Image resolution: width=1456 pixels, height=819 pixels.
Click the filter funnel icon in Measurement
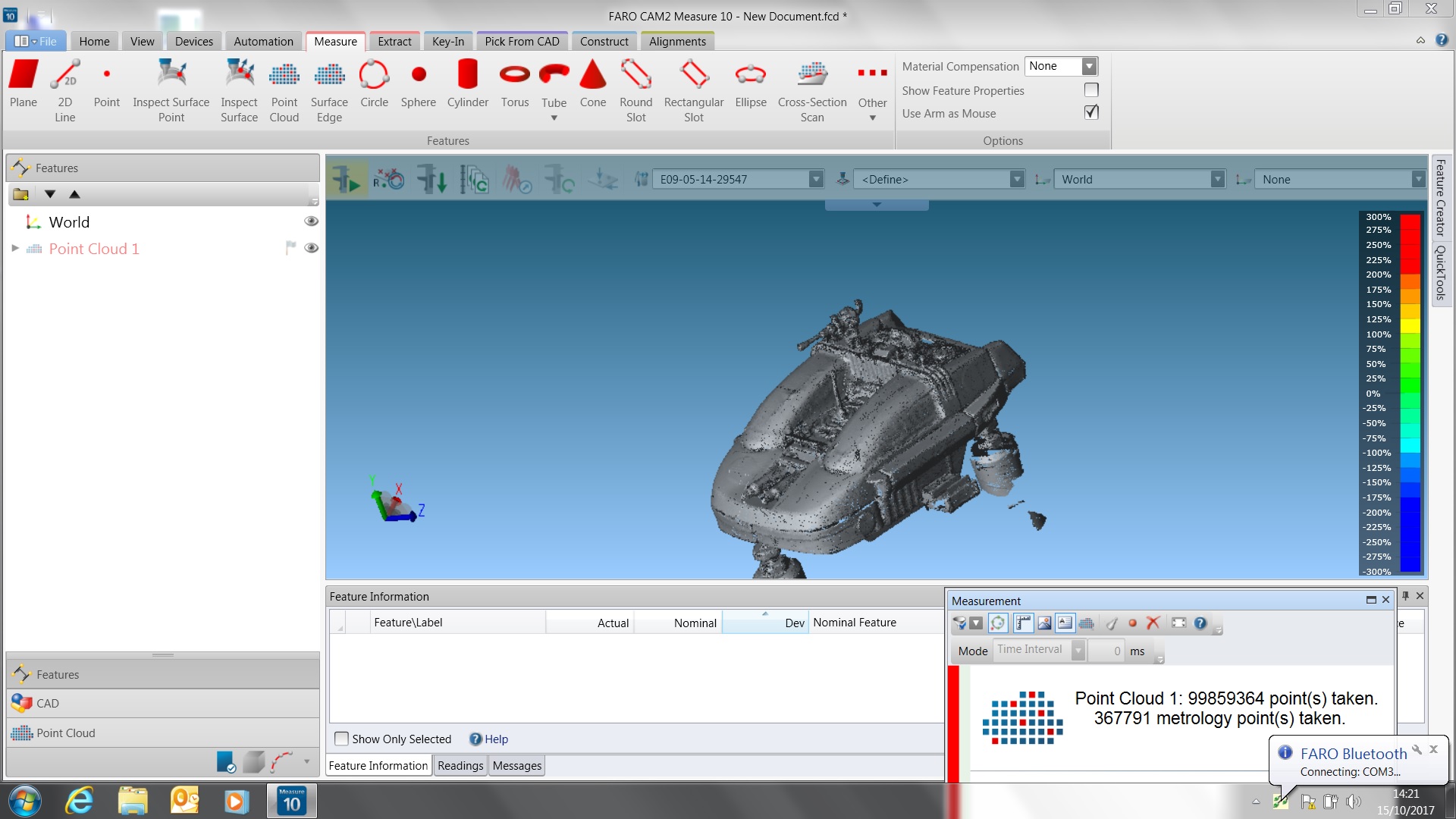960,623
